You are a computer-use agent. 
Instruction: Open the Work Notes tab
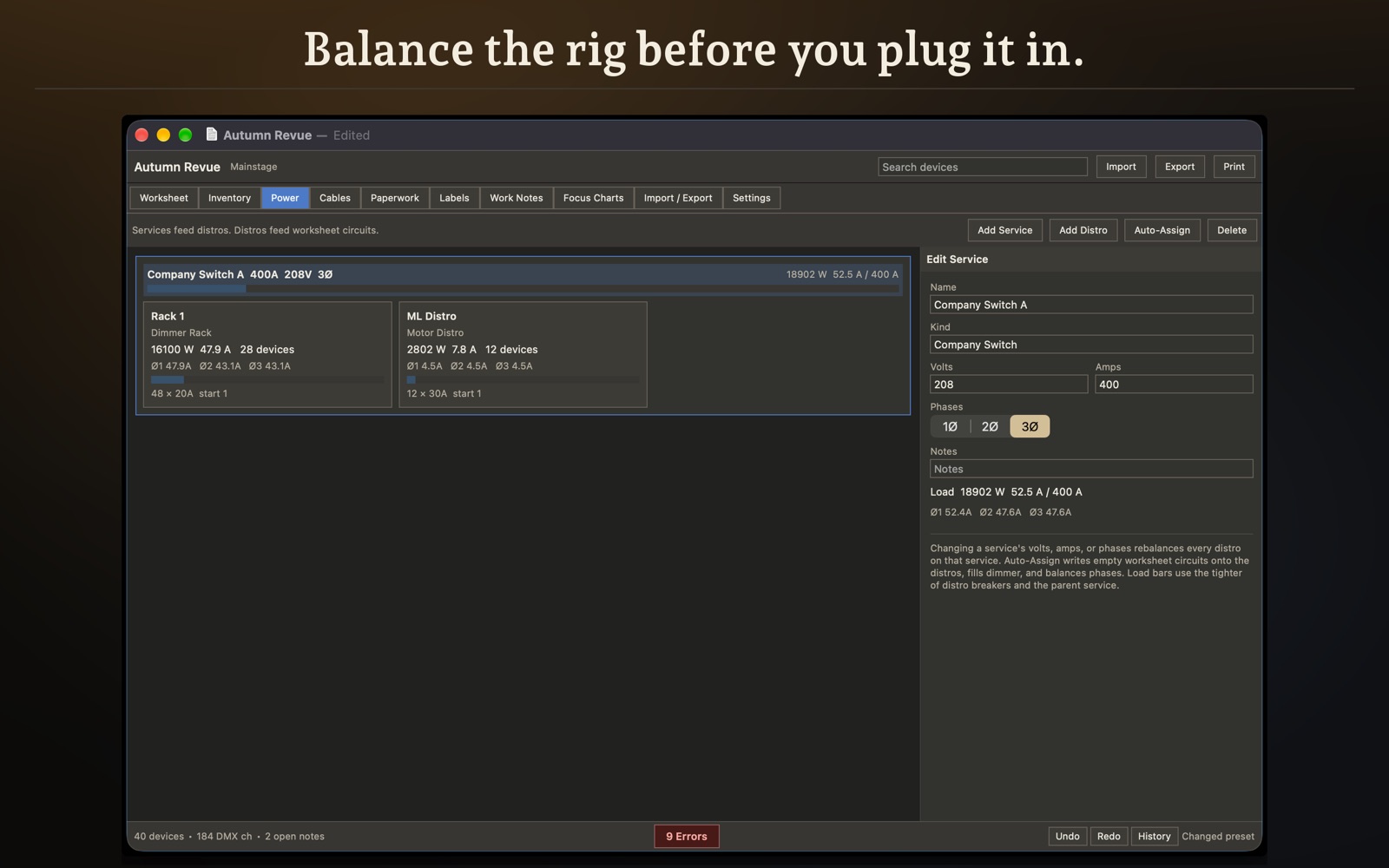pyautogui.click(x=517, y=198)
